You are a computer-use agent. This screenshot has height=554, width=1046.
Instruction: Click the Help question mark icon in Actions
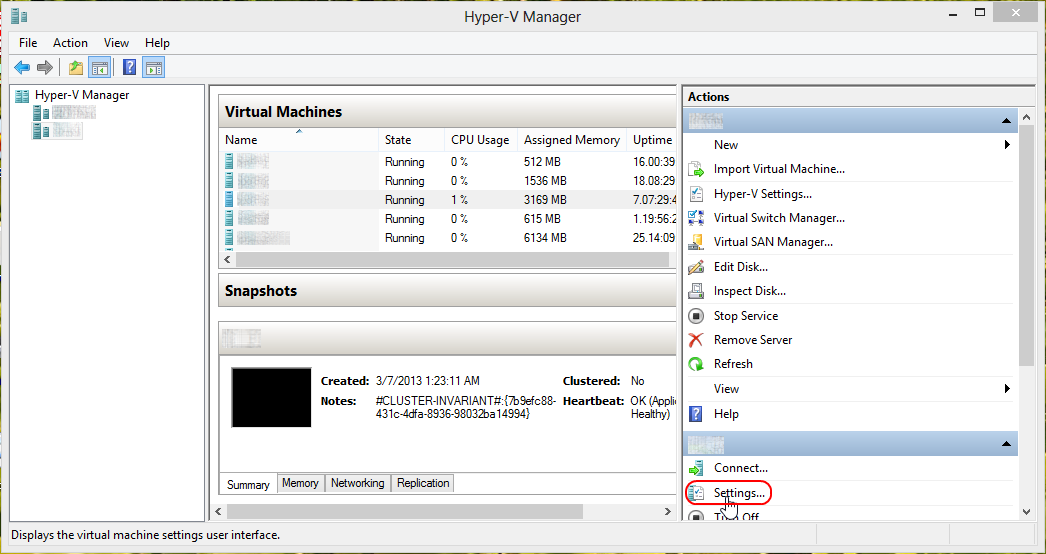pos(696,414)
